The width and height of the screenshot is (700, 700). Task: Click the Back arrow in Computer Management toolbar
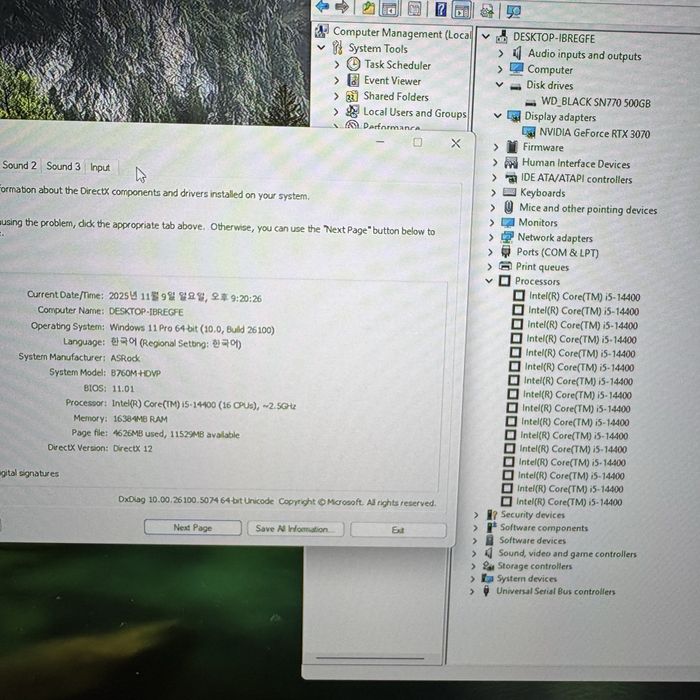[322, 6]
